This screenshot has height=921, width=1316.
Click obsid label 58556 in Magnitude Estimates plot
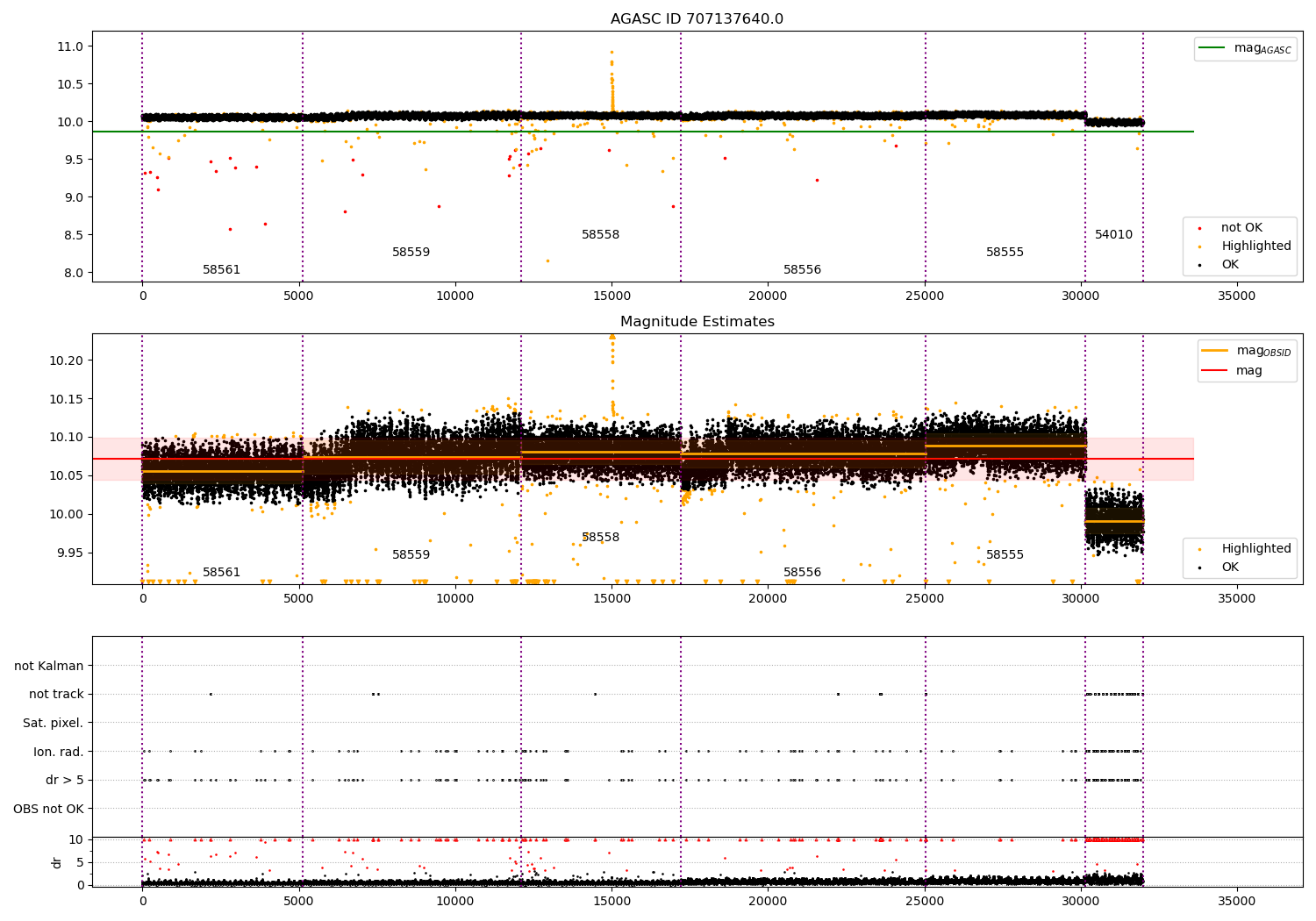[x=802, y=573]
